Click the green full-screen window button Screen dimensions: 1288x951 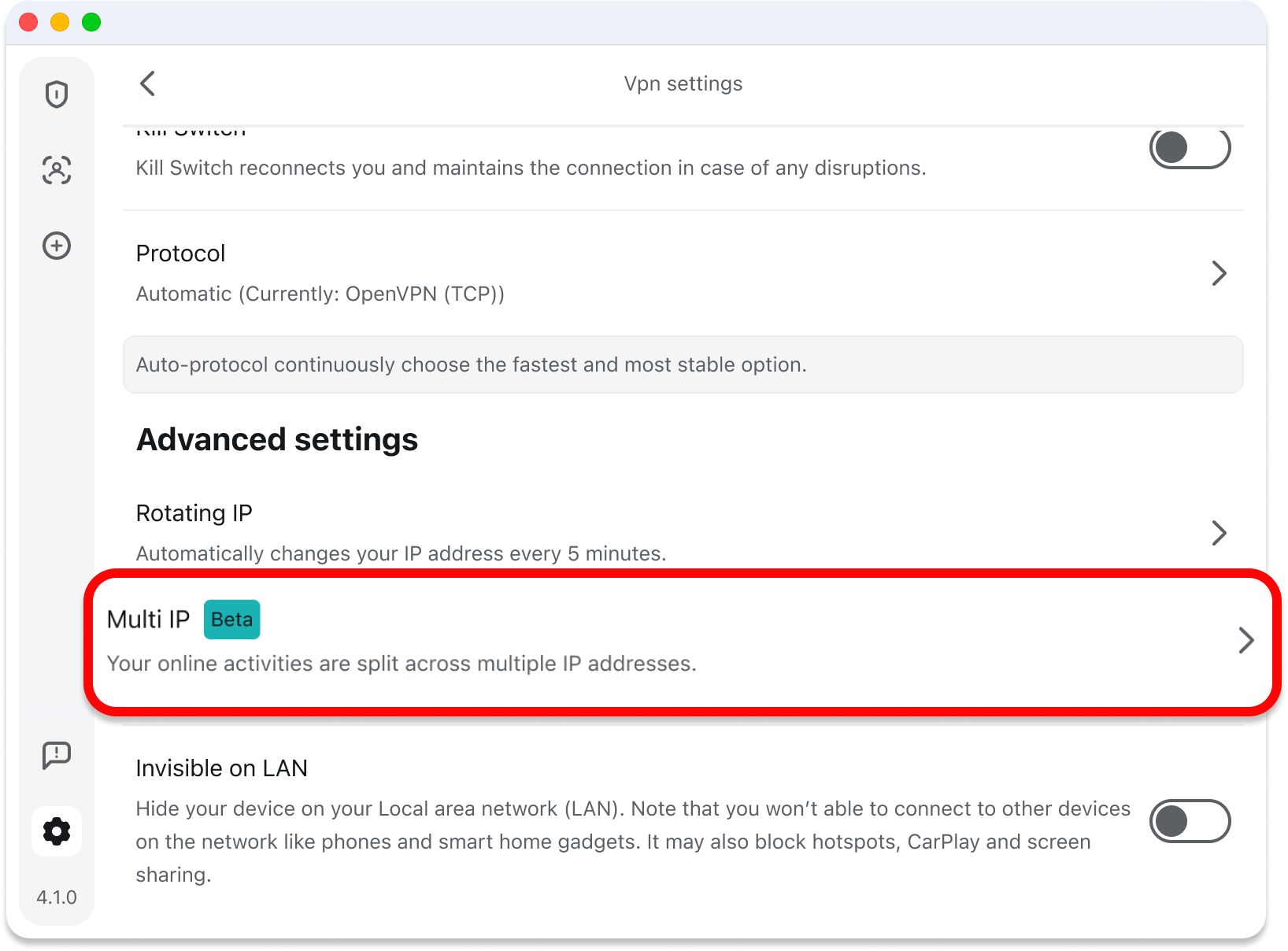tap(91, 22)
